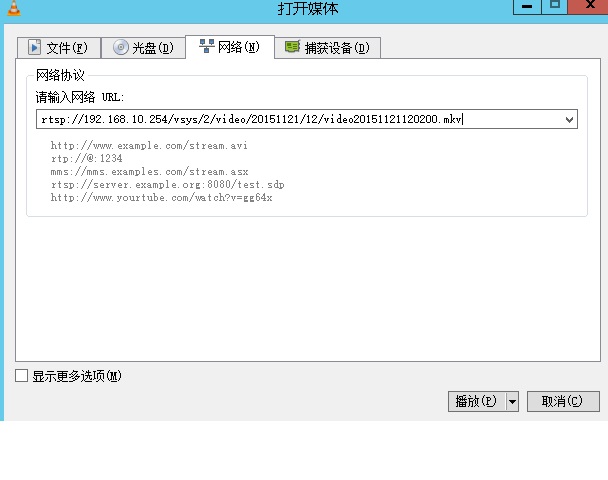Maximize the 打开媒体 dialog window
Screen dimensions: 608x480
point(555,5)
